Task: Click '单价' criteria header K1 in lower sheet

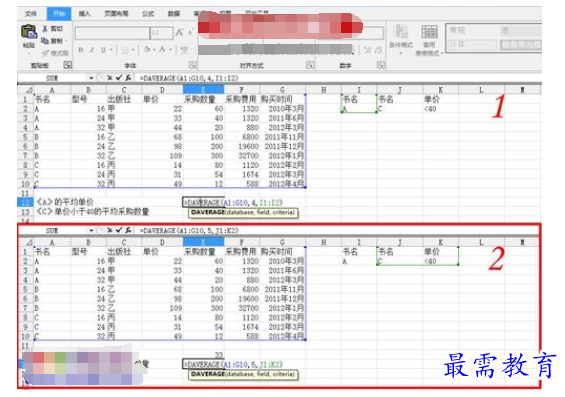Action: point(441,251)
